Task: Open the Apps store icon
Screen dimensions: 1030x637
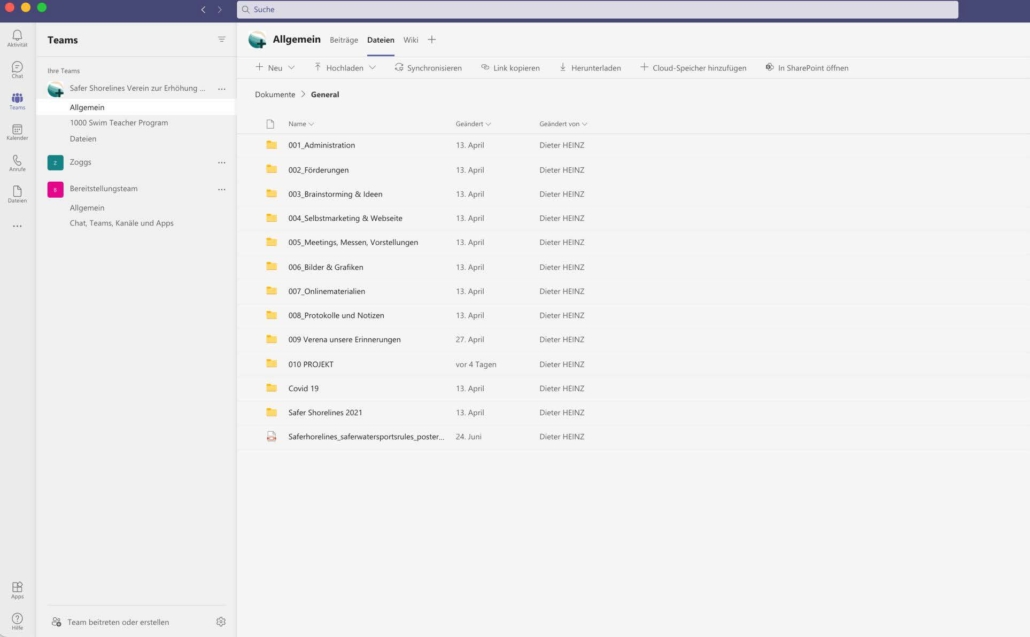Action: tap(17, 589)
